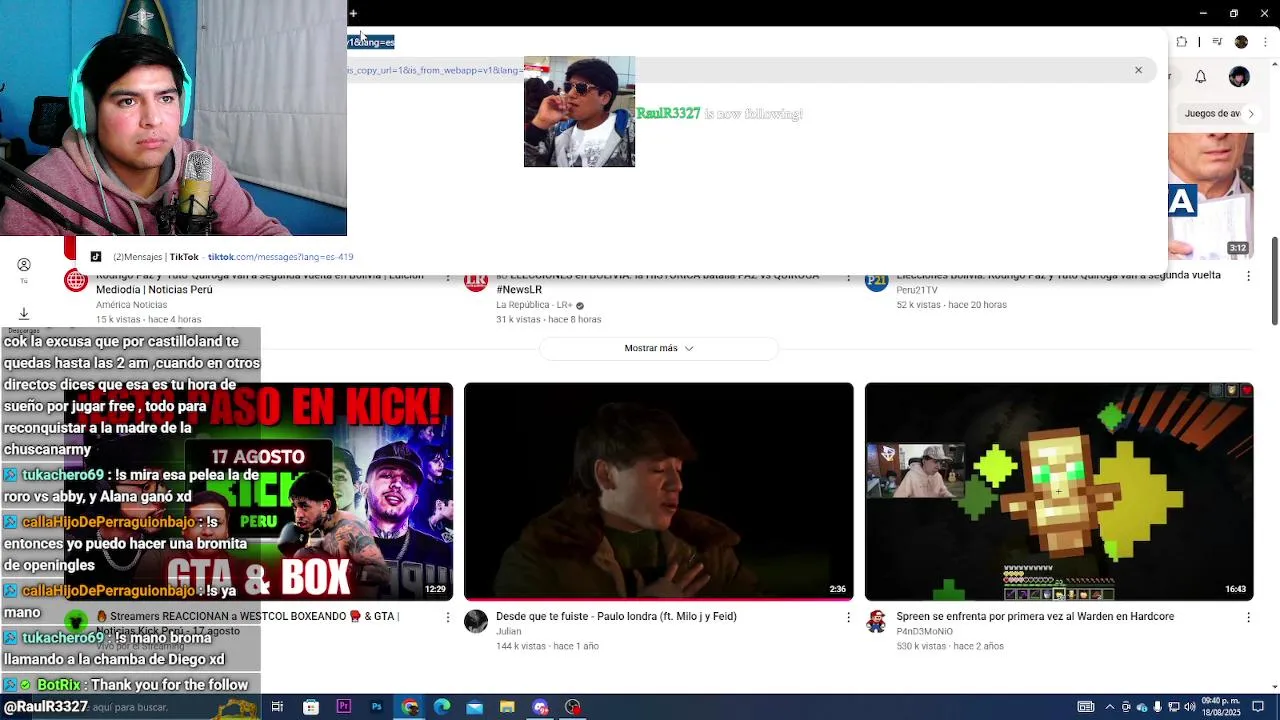Screen dimensions: 1280x720
Task: Open OBS Studio taskbar icon
Action: tap(573, 707)
